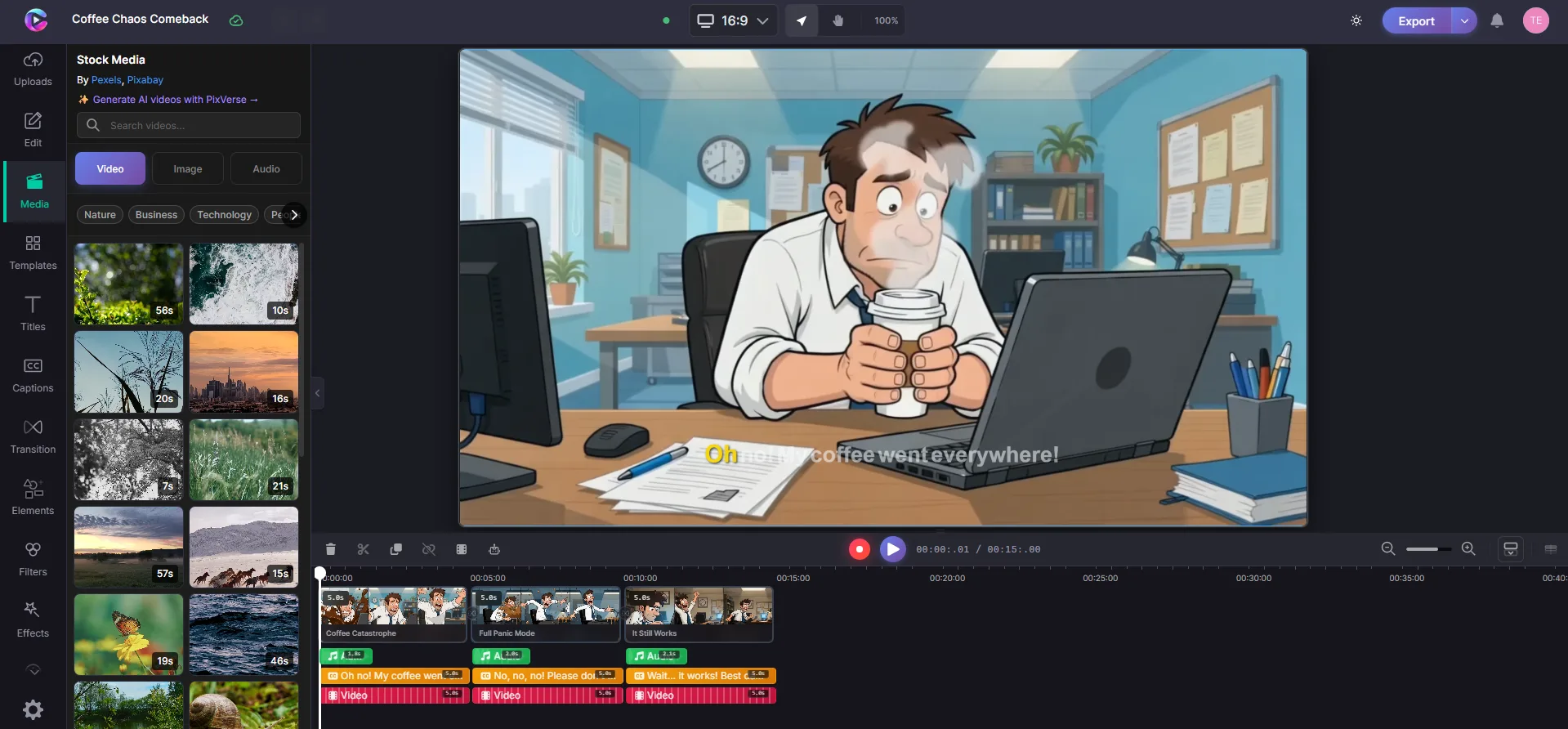Start recording with the red record button

pyautogui.click(x=860, y=549)
